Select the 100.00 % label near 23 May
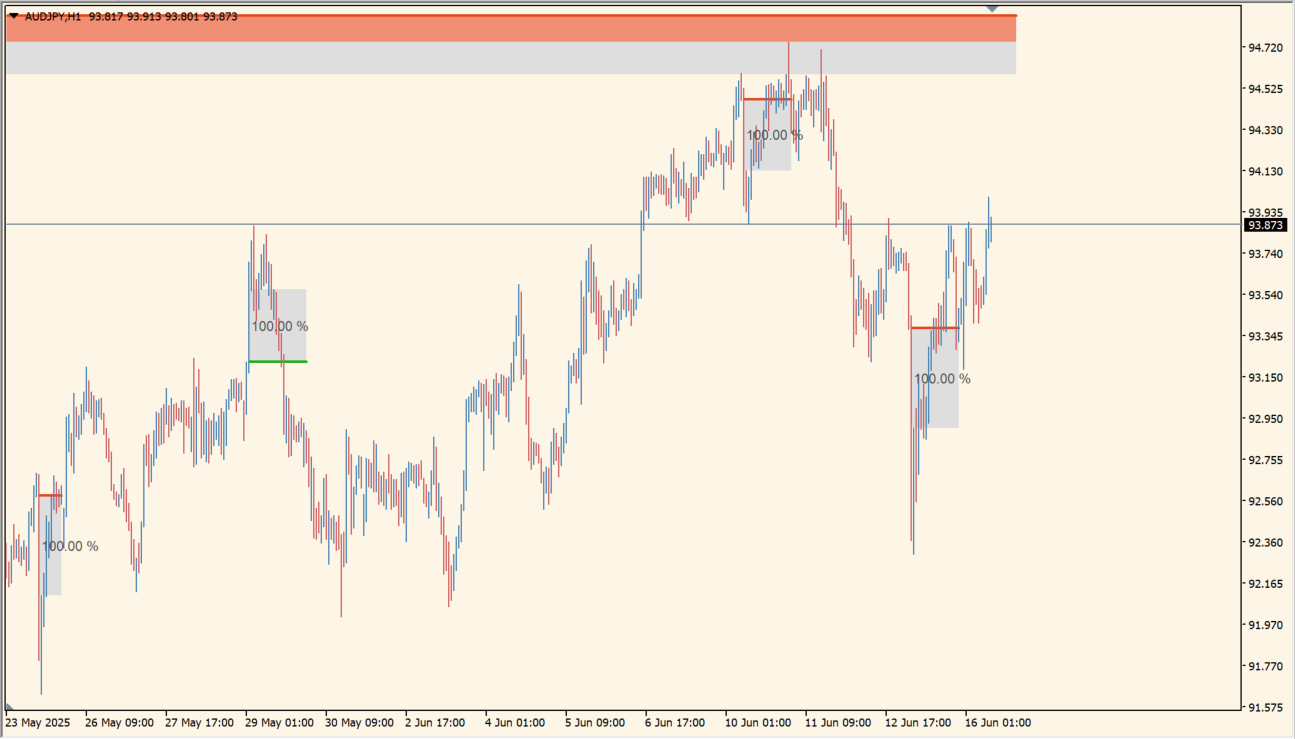Image resolution: width=1295 pixels, height=739 pixels. 70,546
